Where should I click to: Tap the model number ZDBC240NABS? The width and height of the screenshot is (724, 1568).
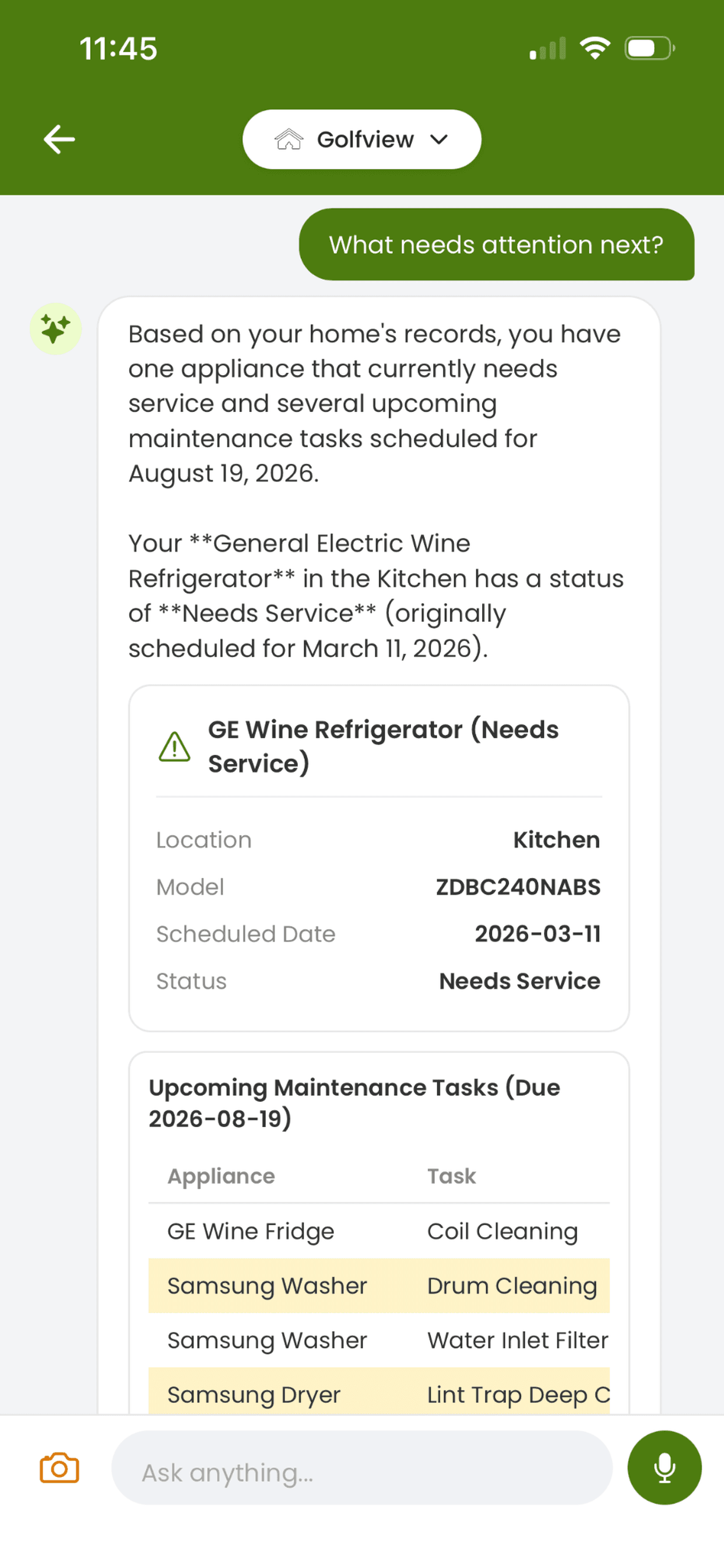click(x=518, y=887)
